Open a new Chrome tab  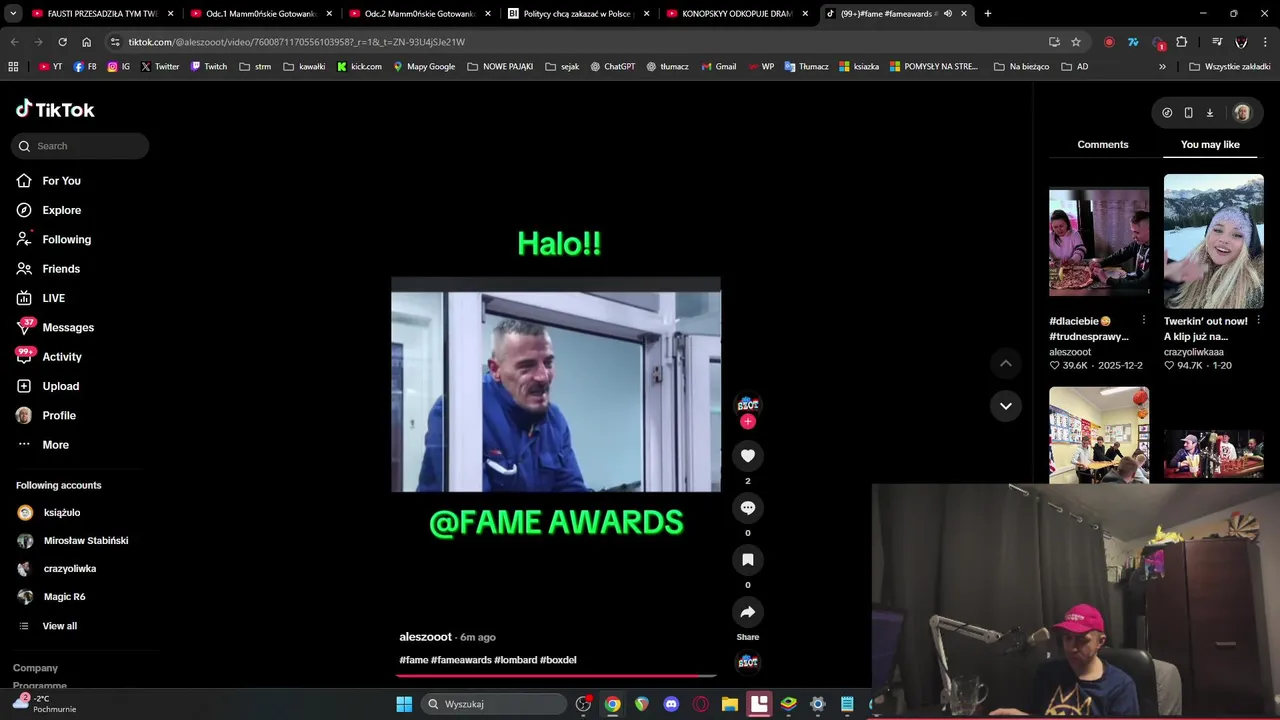point(988,14)
